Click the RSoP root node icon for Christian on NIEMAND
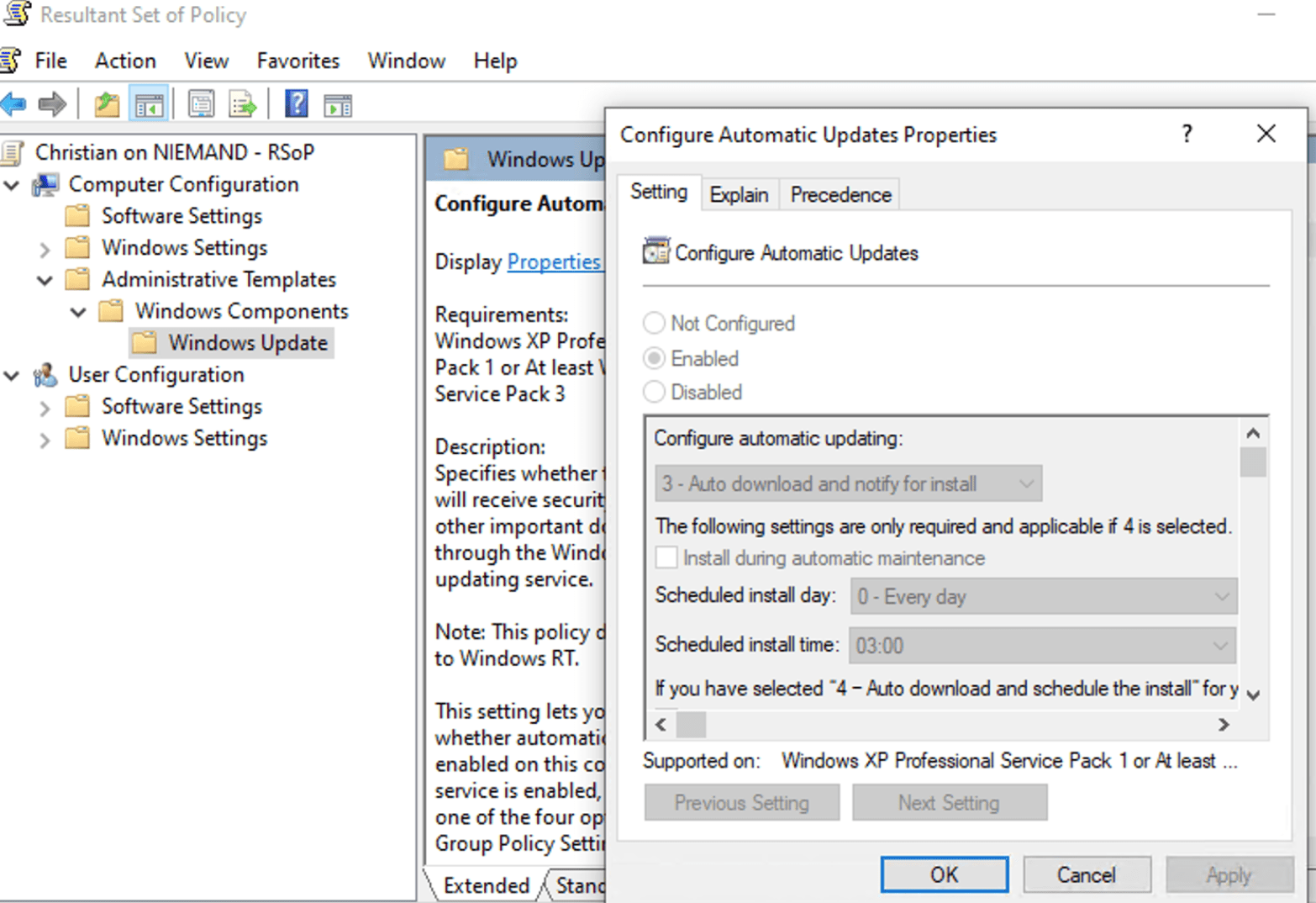This screenshot has width=1316, height=903. pyautogui.click(x=13, y=152)
